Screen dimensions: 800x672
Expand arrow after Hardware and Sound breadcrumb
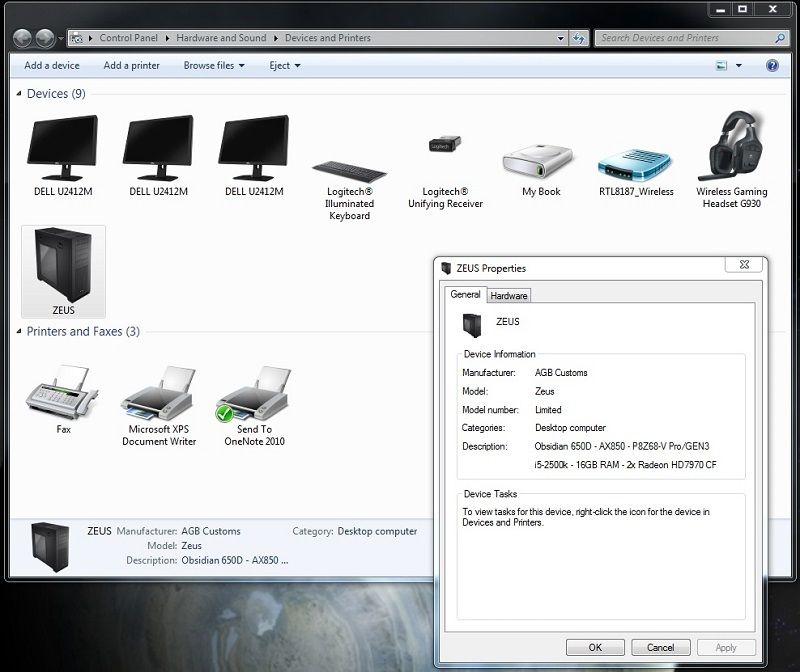[276, 38]
